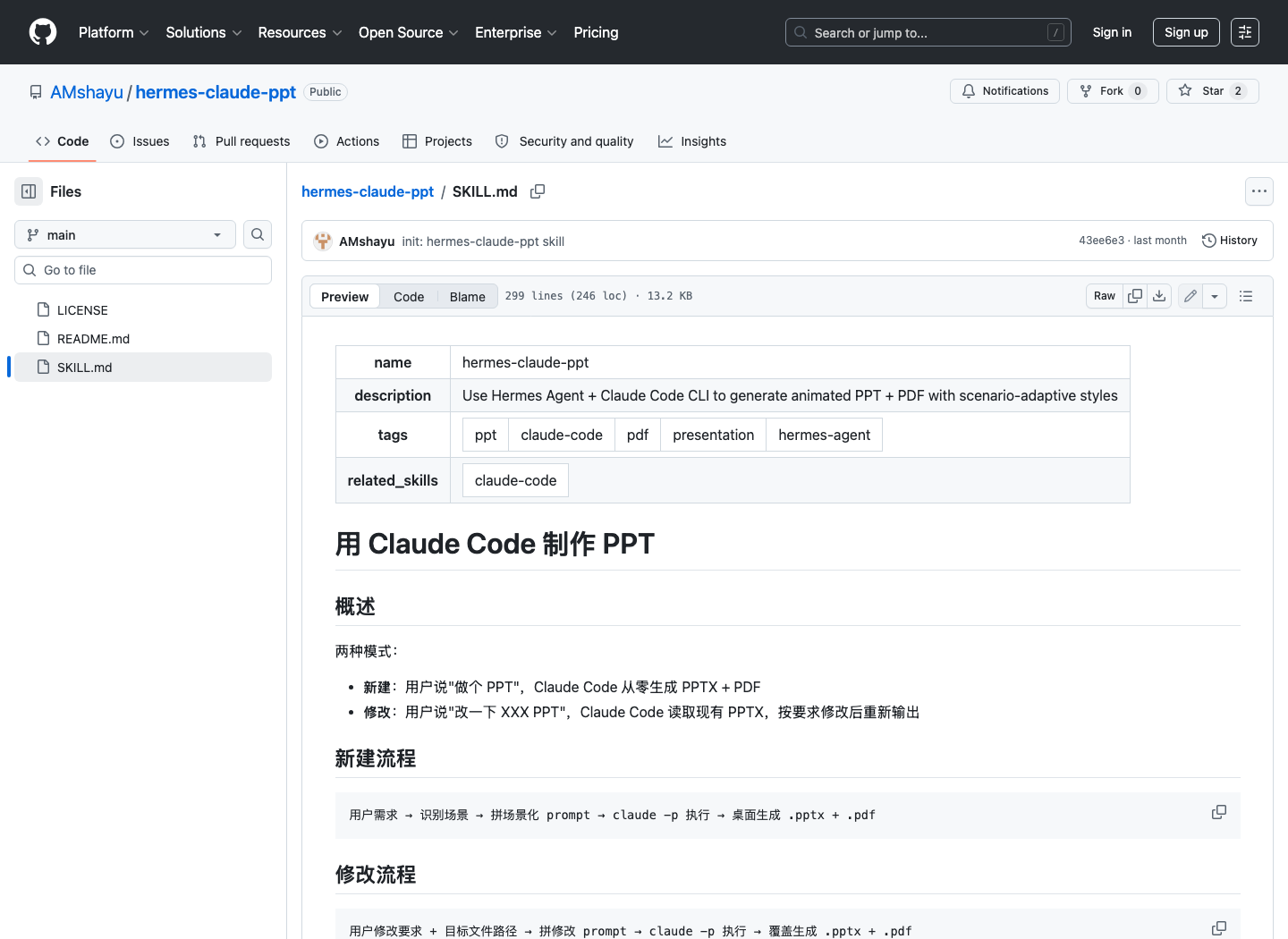
Task: Open commit hash 43ee6e3
Action: pos(1101,241)
